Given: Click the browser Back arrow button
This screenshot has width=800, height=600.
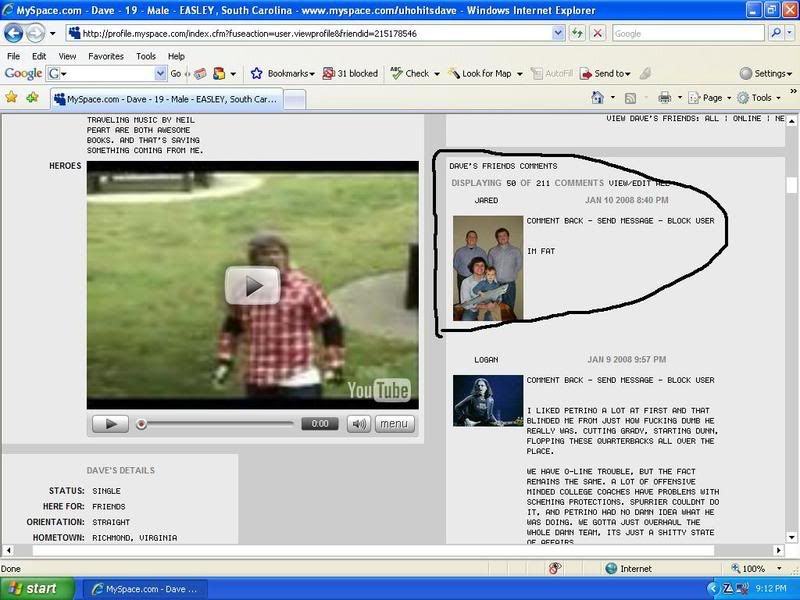Looking at the screenshot, I should click(x=14, y=34).
